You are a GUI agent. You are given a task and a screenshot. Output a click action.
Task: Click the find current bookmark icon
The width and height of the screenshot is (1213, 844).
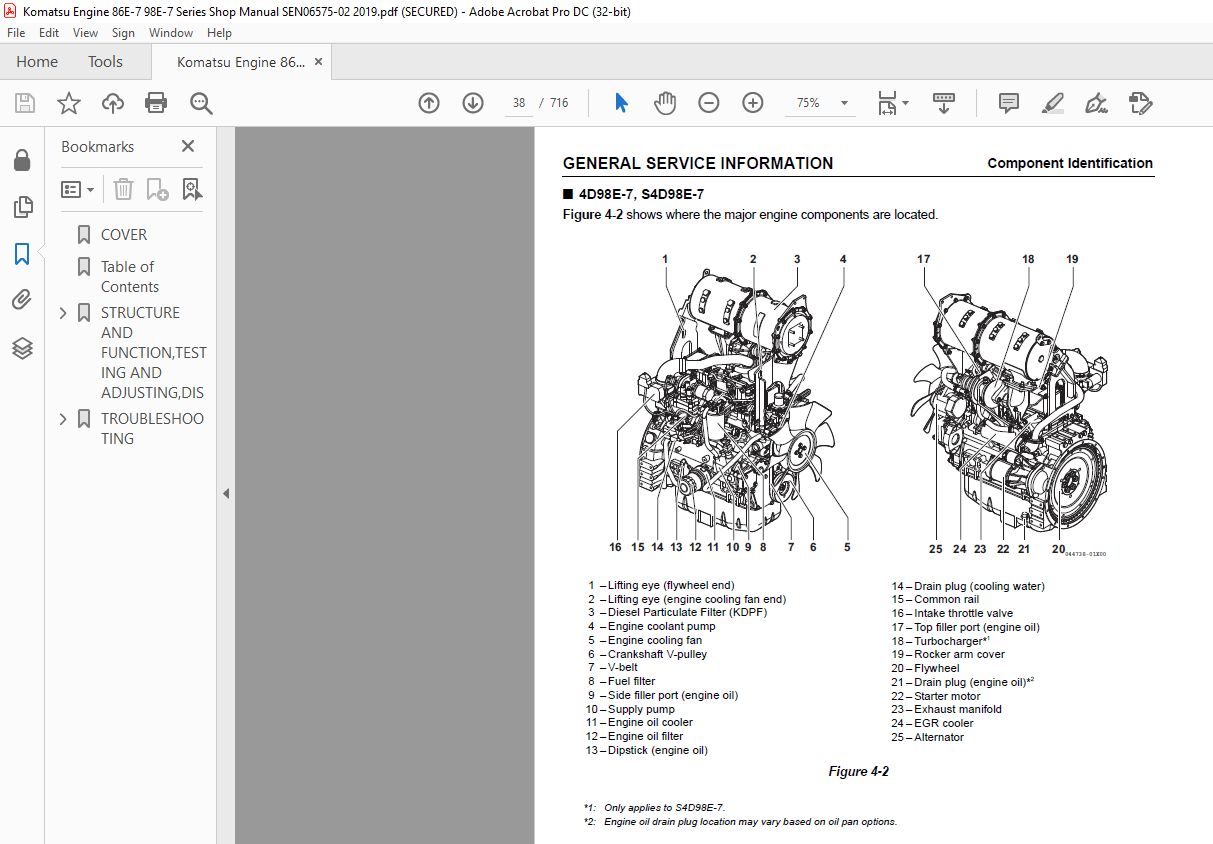click(192, 189)
